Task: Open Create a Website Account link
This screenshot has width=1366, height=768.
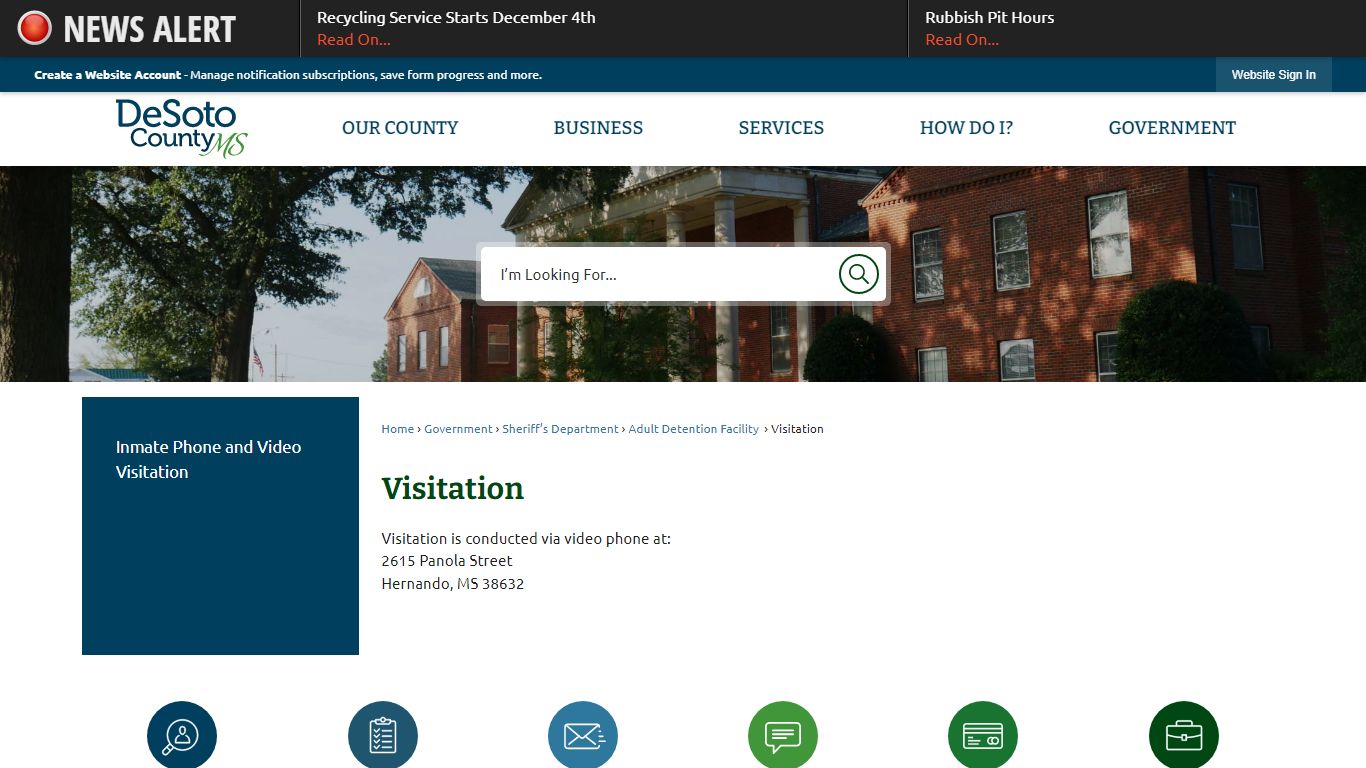Action: (x=108, y=75)
